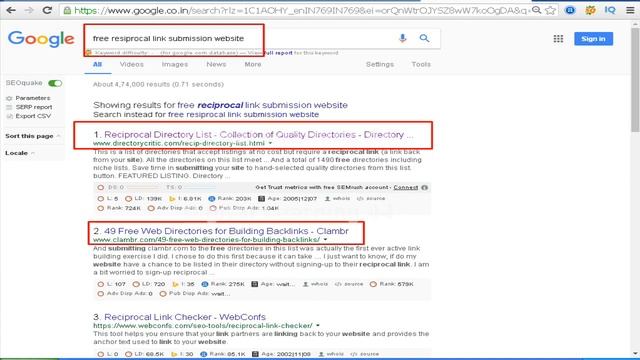Expand the Locale dropdown
The width and height of the screenshot is (640, 360).
[x=20, y=153]
